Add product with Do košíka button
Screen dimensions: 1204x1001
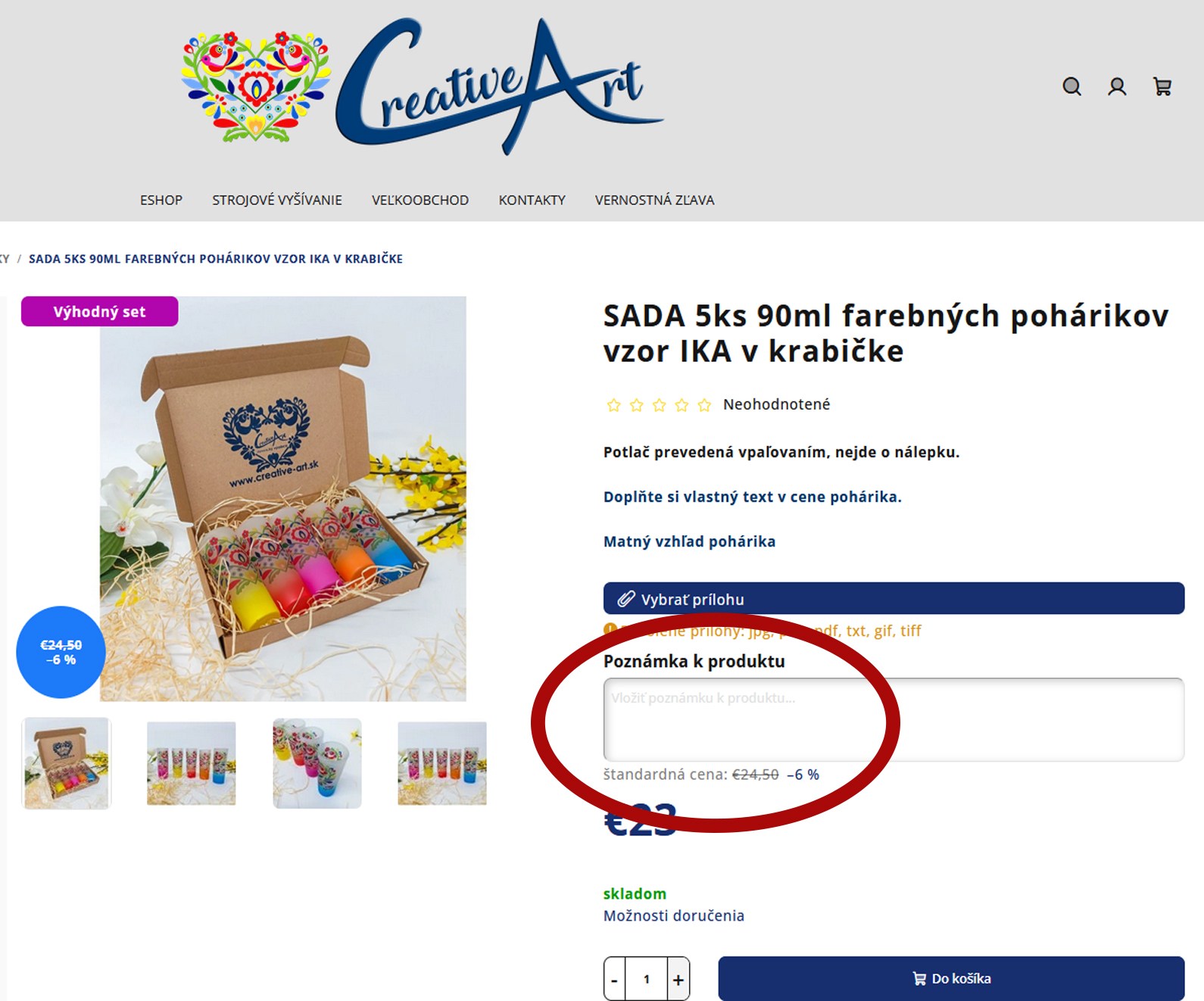(951, 978)
